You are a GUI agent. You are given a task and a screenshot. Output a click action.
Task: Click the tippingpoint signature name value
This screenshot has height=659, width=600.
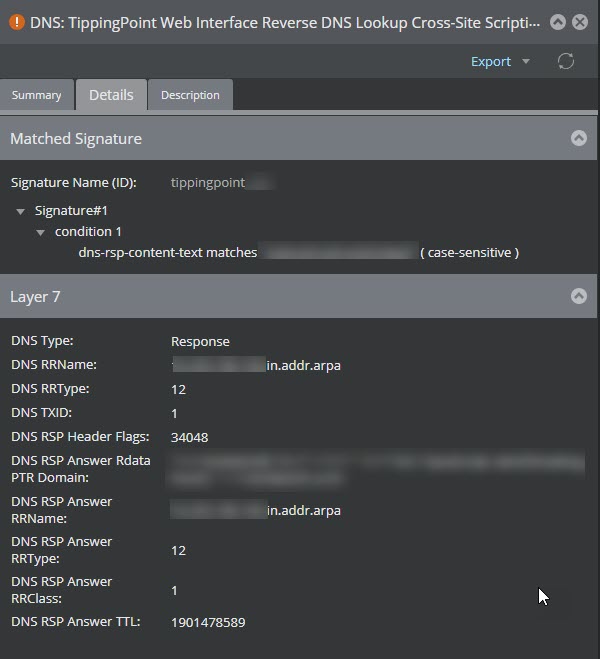pyautogui.click(x=208, y=183)
